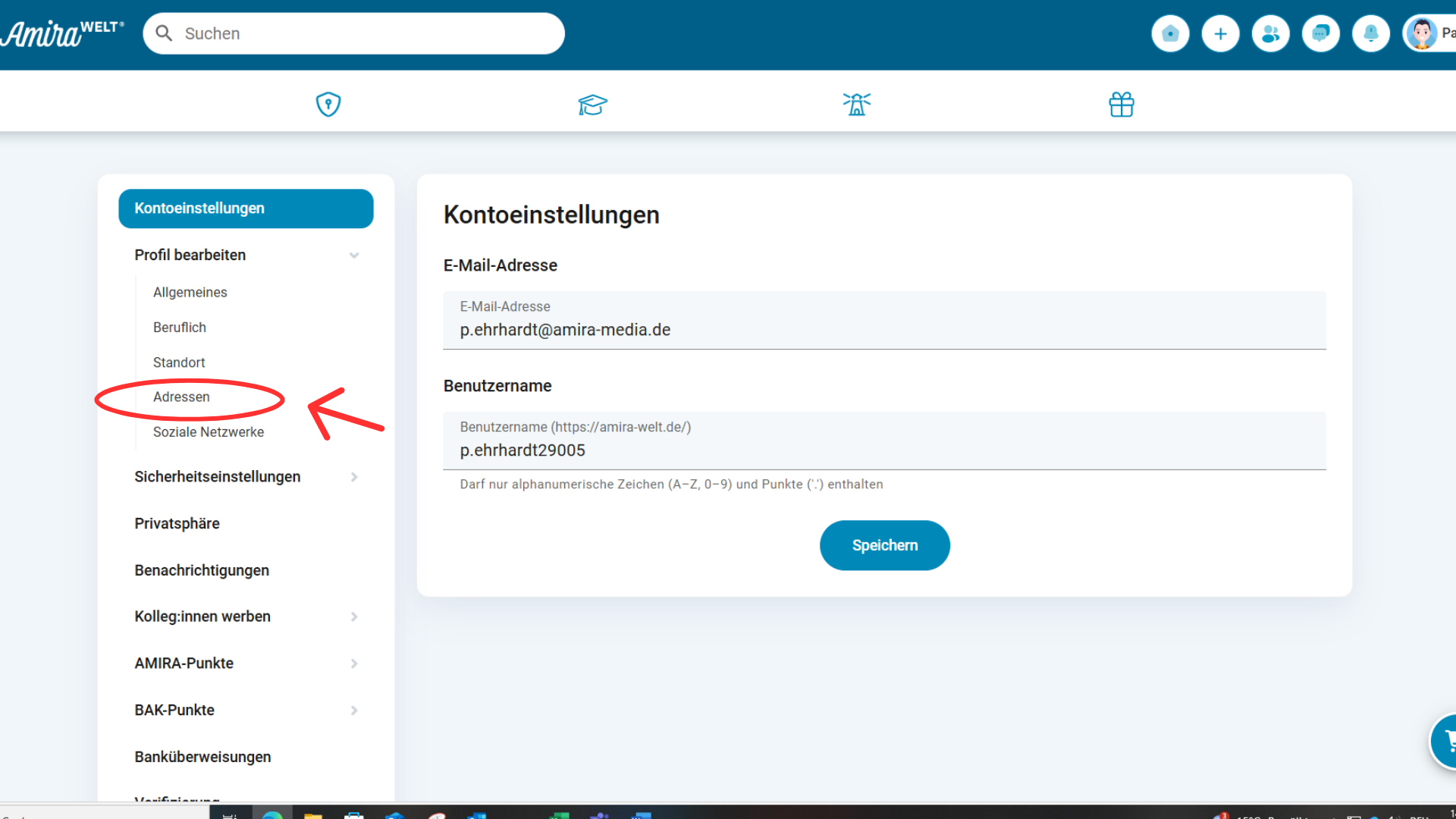Viewport: 1456px width, 819px height.
Task: Expand the BAK-Punkte submenu arrow
Action: pos(354,711)
